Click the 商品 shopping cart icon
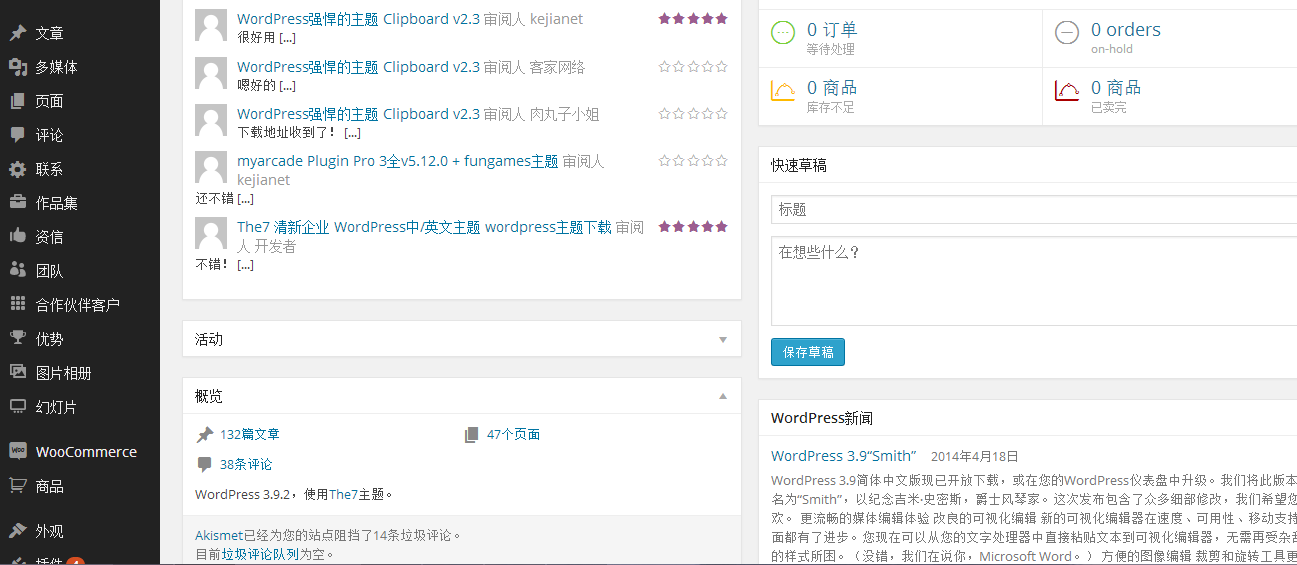This screenshot has width=1297, height=565. 17,486
